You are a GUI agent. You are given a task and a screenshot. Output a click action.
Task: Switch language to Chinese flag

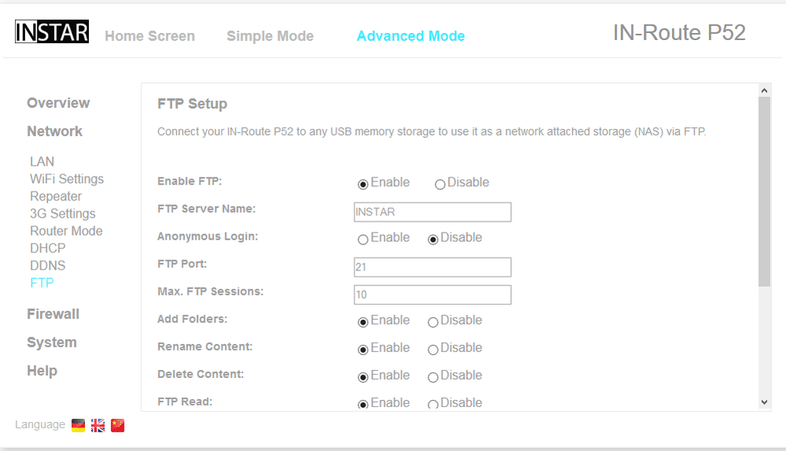pos(118,425)
